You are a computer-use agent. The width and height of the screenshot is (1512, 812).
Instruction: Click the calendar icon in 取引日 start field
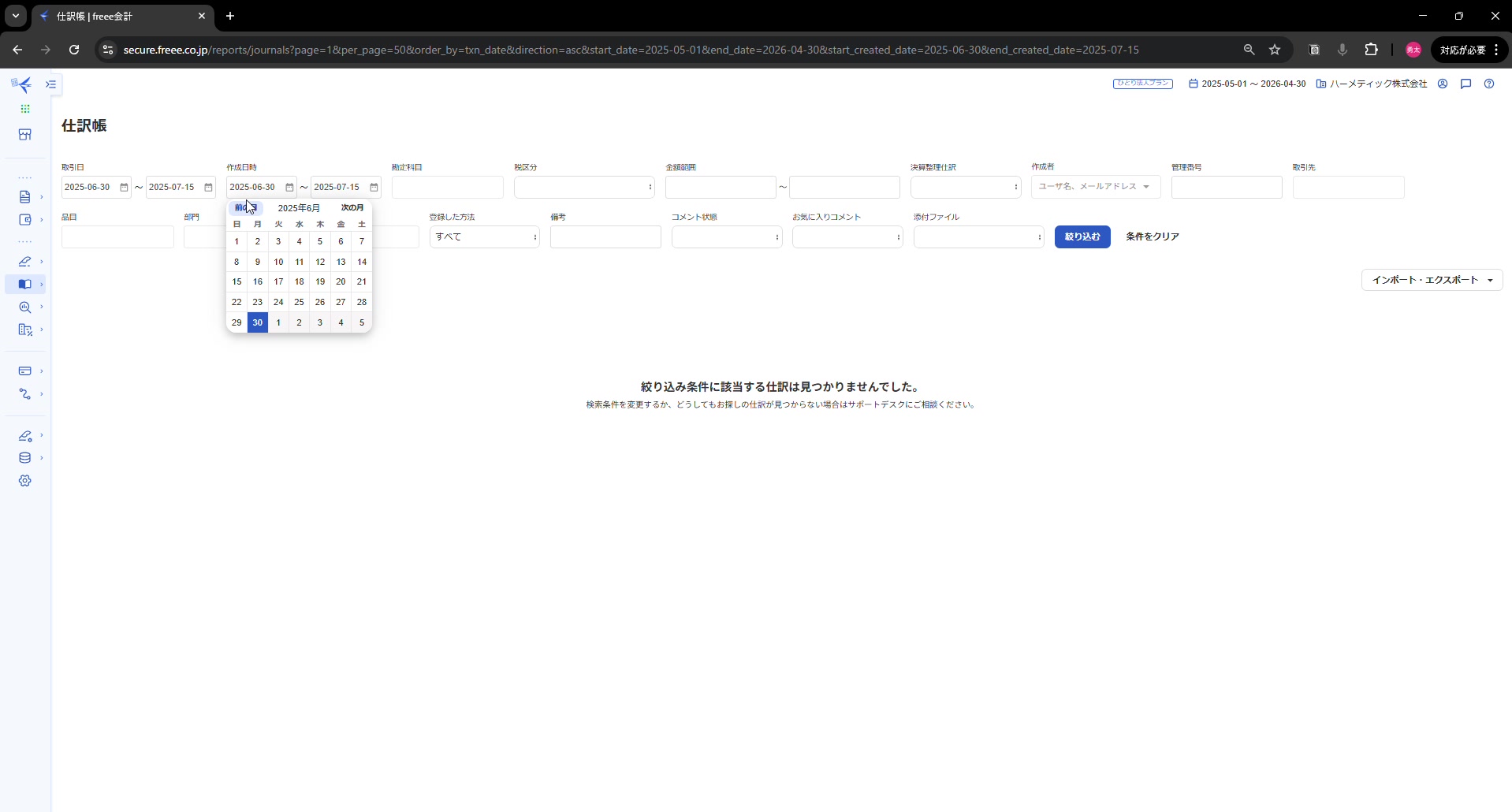(124, 188)
